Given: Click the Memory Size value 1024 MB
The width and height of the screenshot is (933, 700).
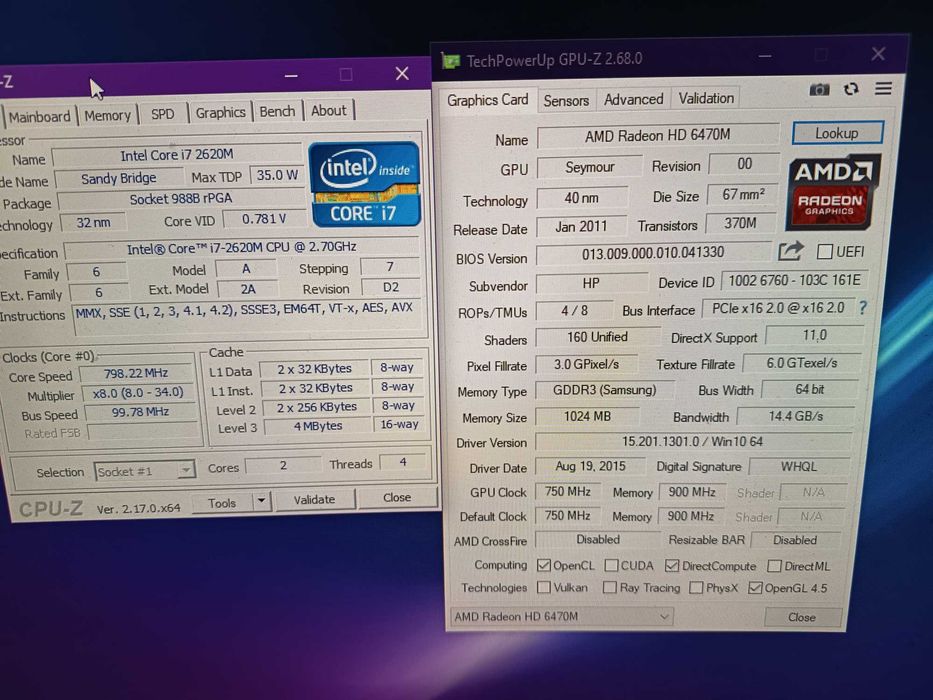Looking at the screenshot, I should pos(587,417).
